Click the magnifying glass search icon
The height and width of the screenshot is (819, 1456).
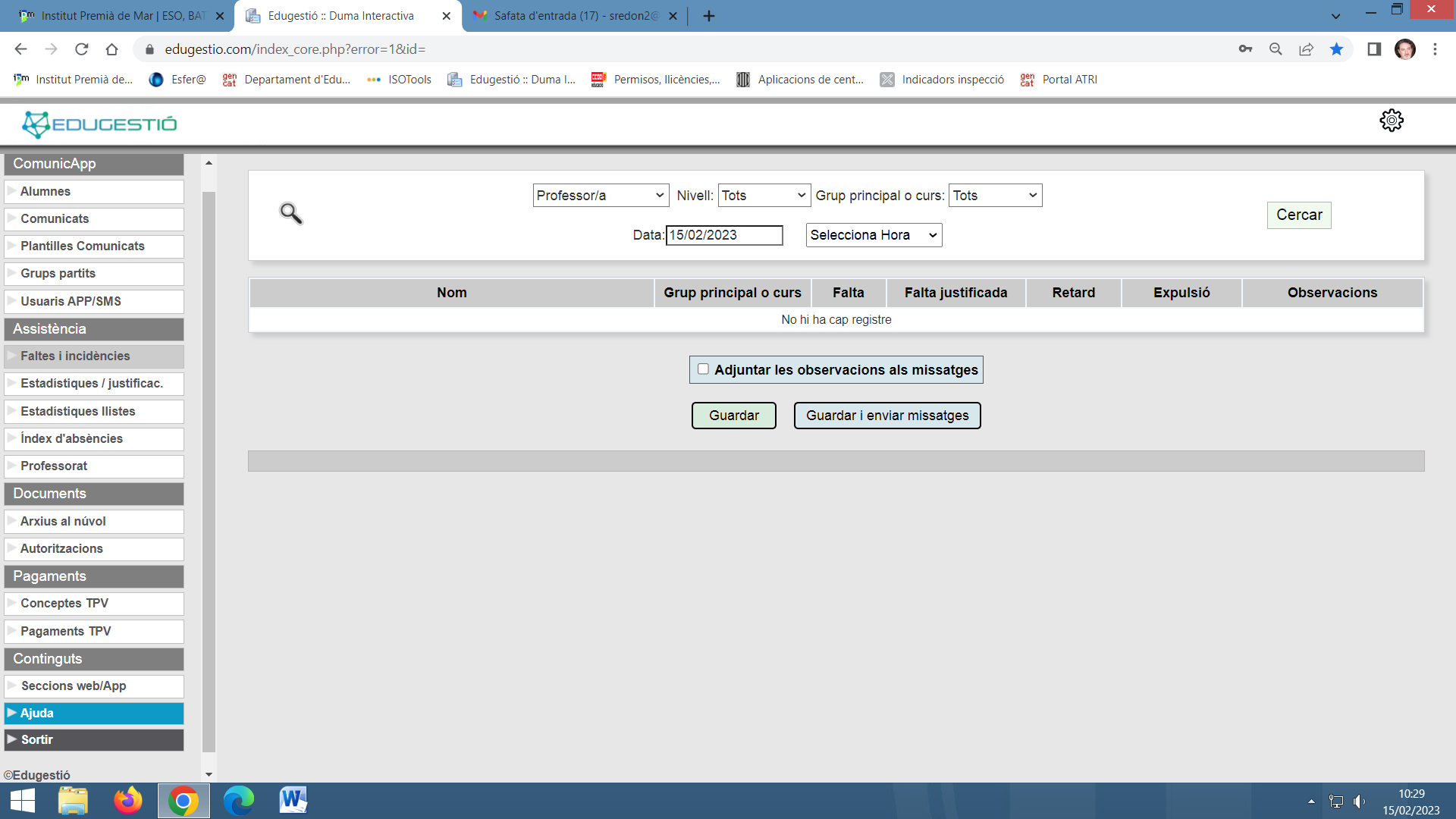point(290,213)
